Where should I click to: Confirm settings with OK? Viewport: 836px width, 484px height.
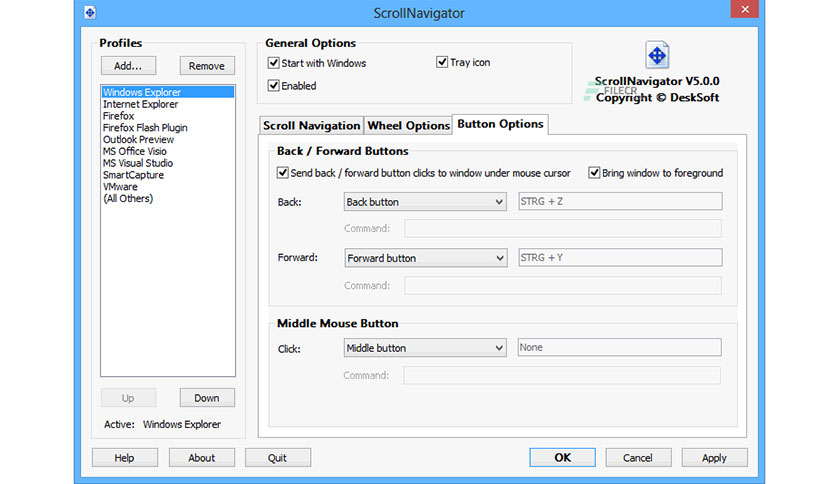coord(562,457)
